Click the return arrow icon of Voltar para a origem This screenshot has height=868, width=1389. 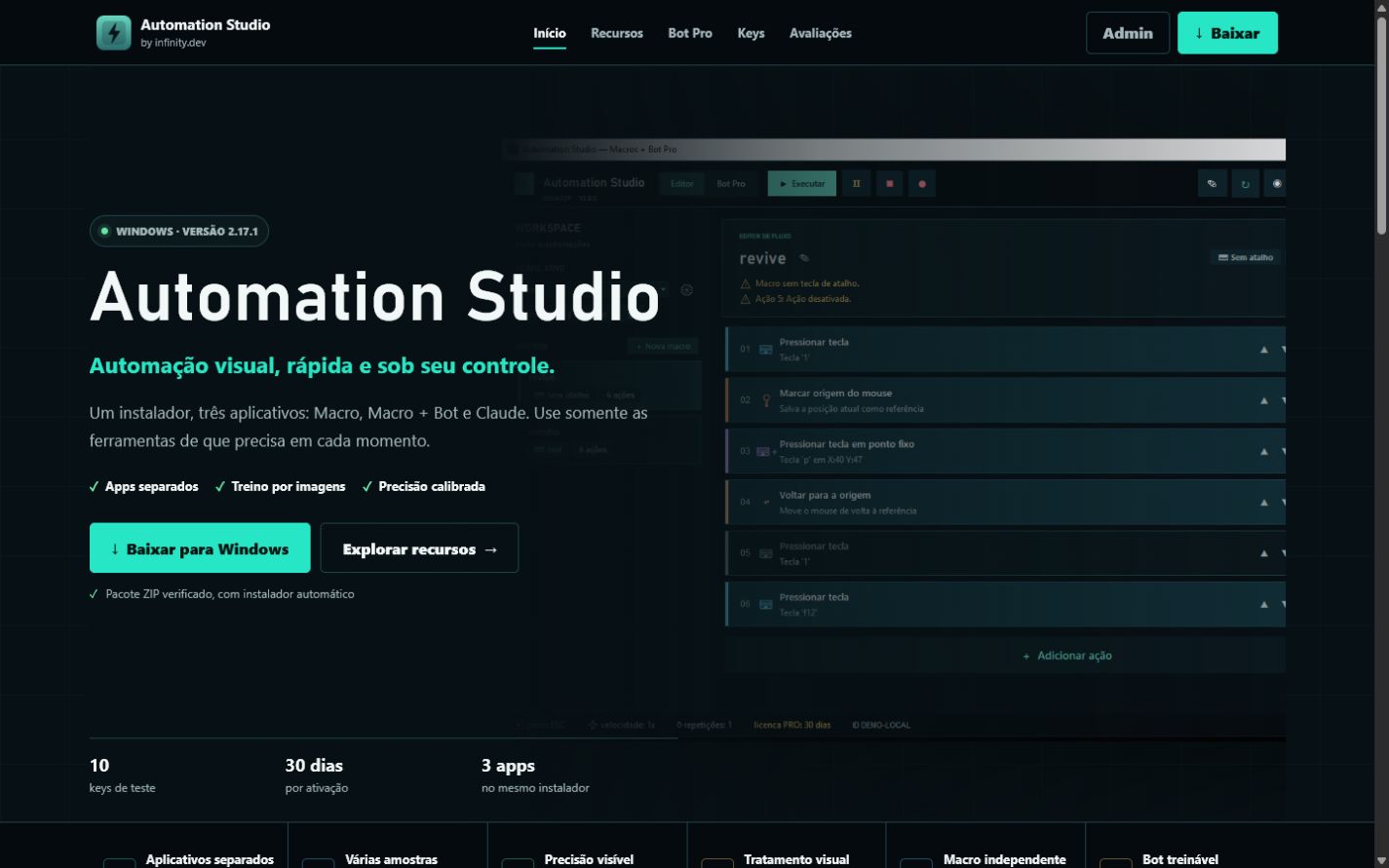[766, 503]
